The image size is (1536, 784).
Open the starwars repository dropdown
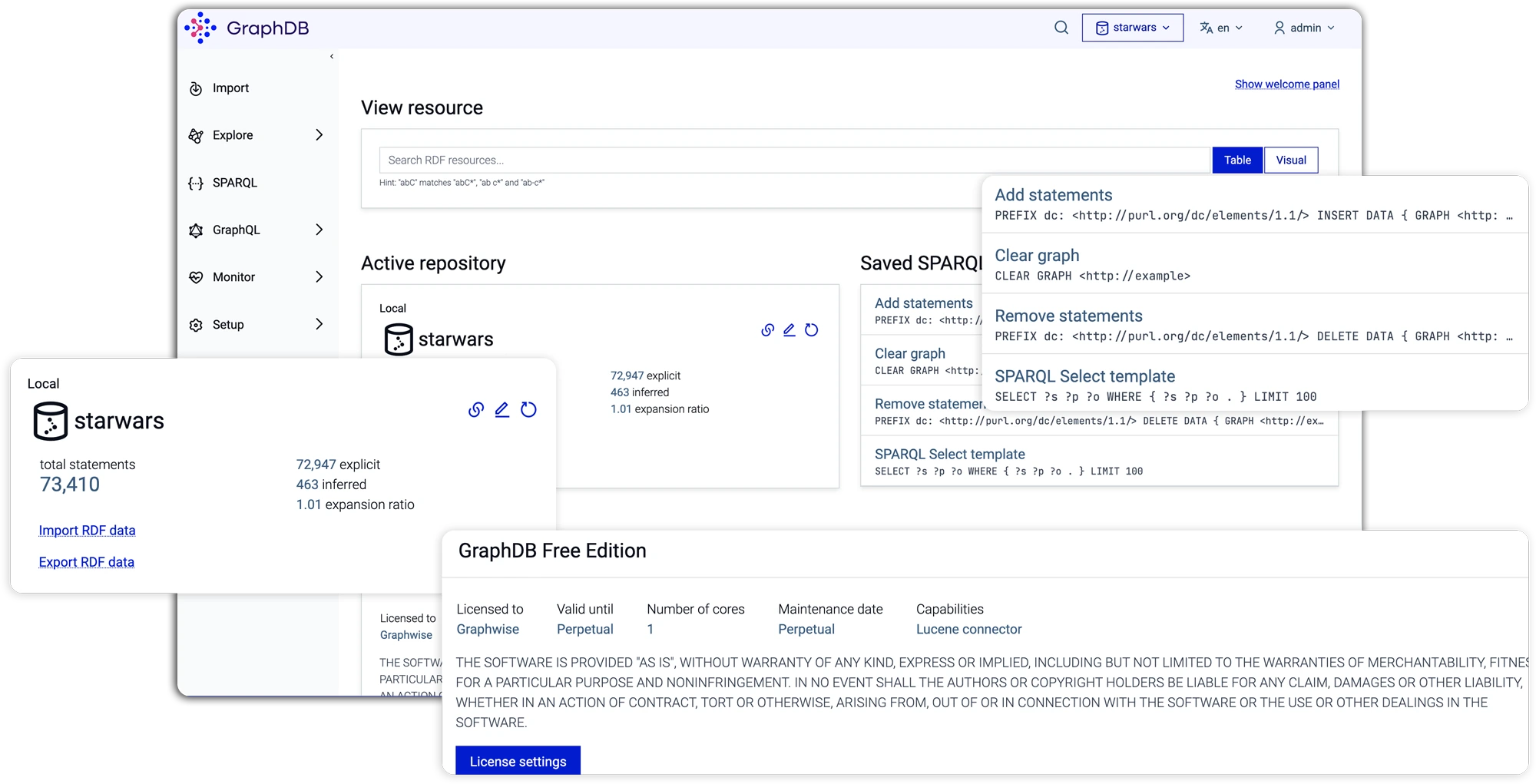[x=1133, y=28]
